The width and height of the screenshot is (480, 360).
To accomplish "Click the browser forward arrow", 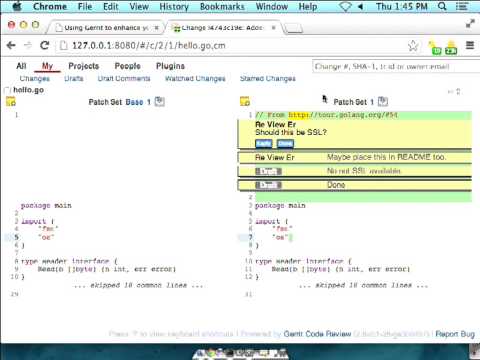I will coord(28,45).
